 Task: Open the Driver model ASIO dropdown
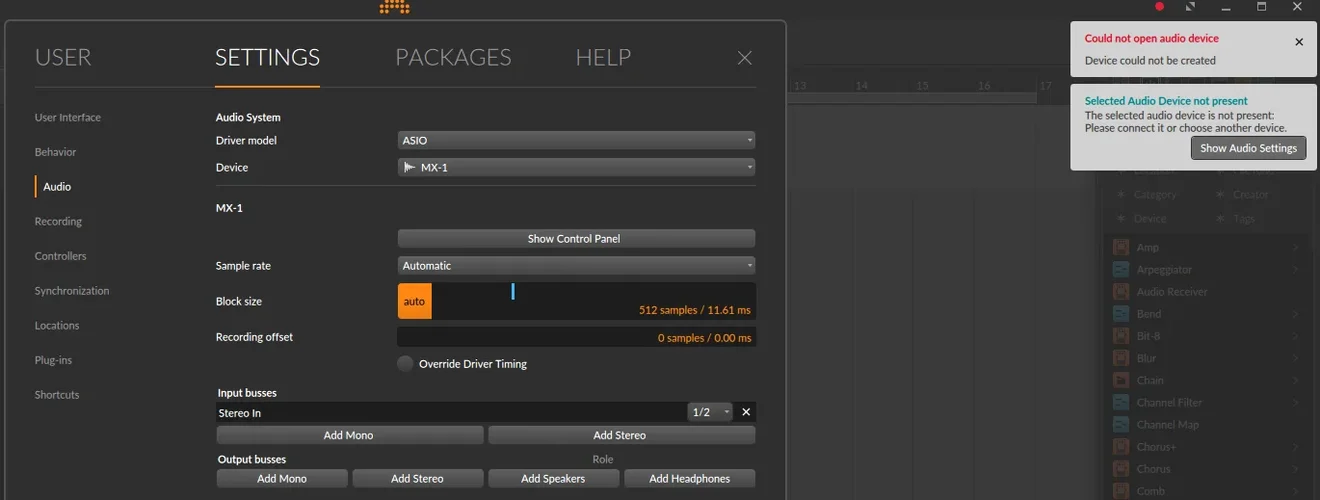click(576, 140)
